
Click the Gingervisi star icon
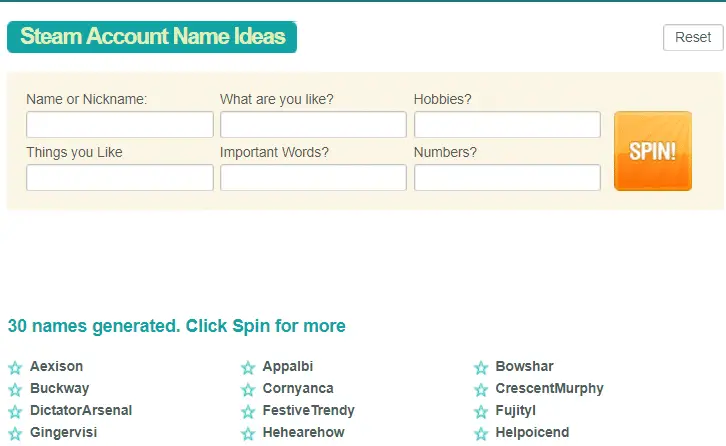[x=15, y=433]
